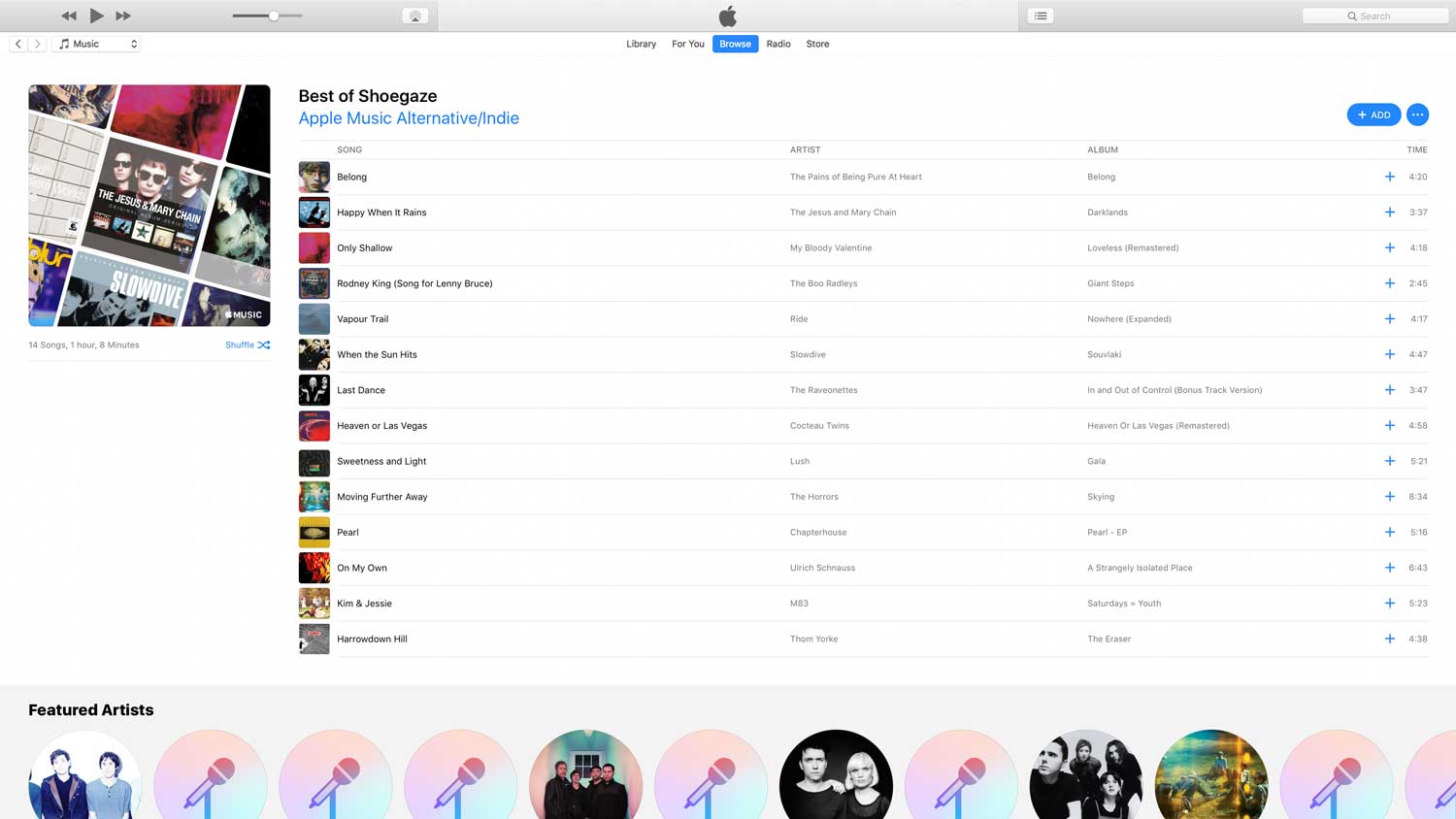Add Rodney King song with plus icon

coord(1389,283)
